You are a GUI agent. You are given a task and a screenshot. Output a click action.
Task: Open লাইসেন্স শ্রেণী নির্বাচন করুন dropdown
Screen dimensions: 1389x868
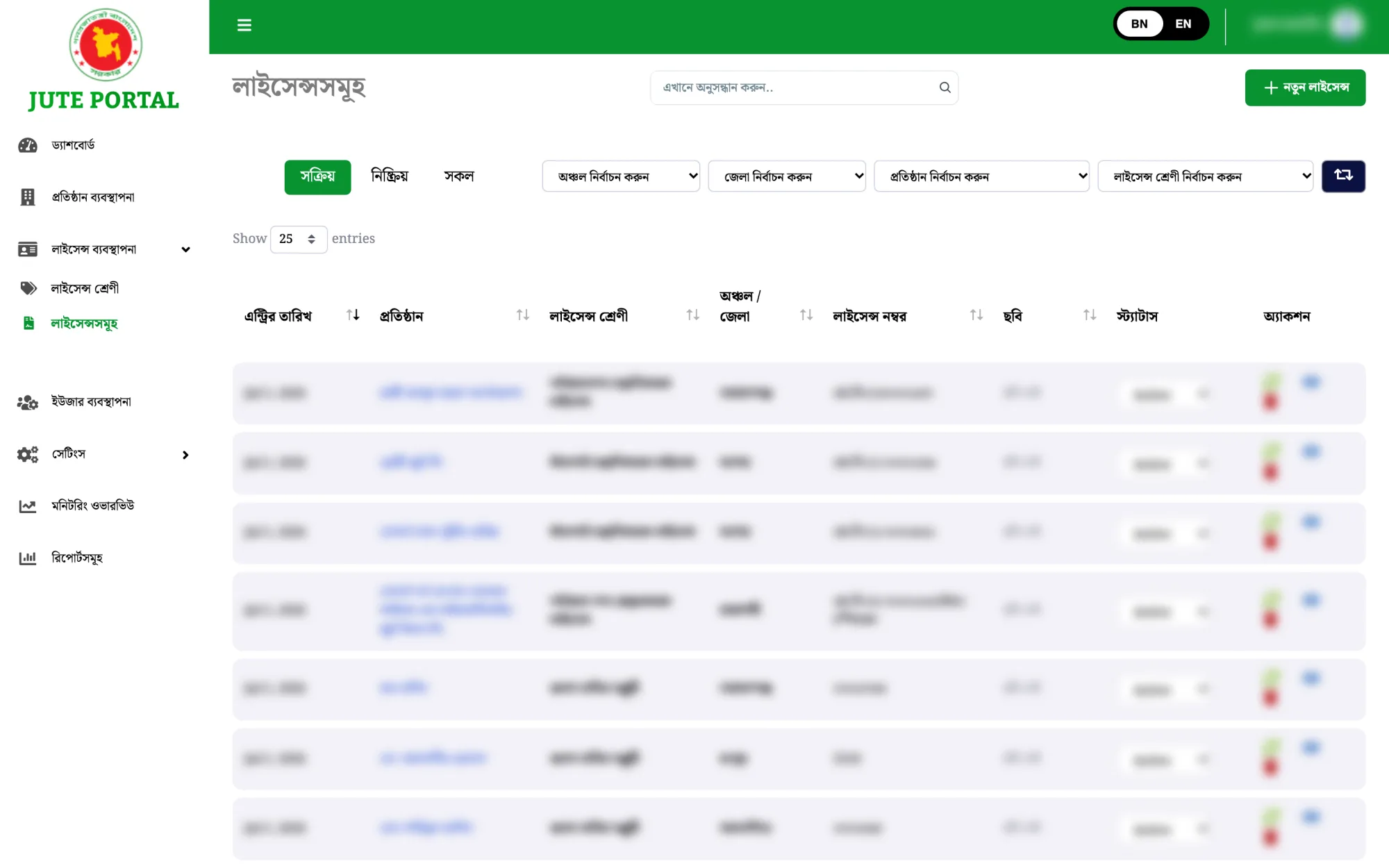(1205, 176)
